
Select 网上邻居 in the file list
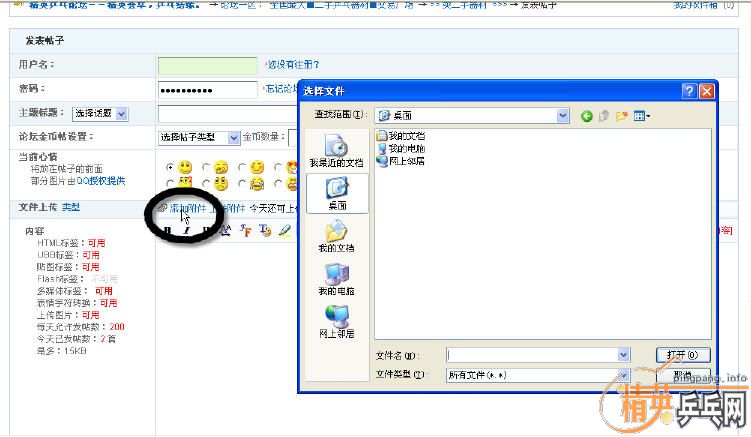[x=401, y=161]
